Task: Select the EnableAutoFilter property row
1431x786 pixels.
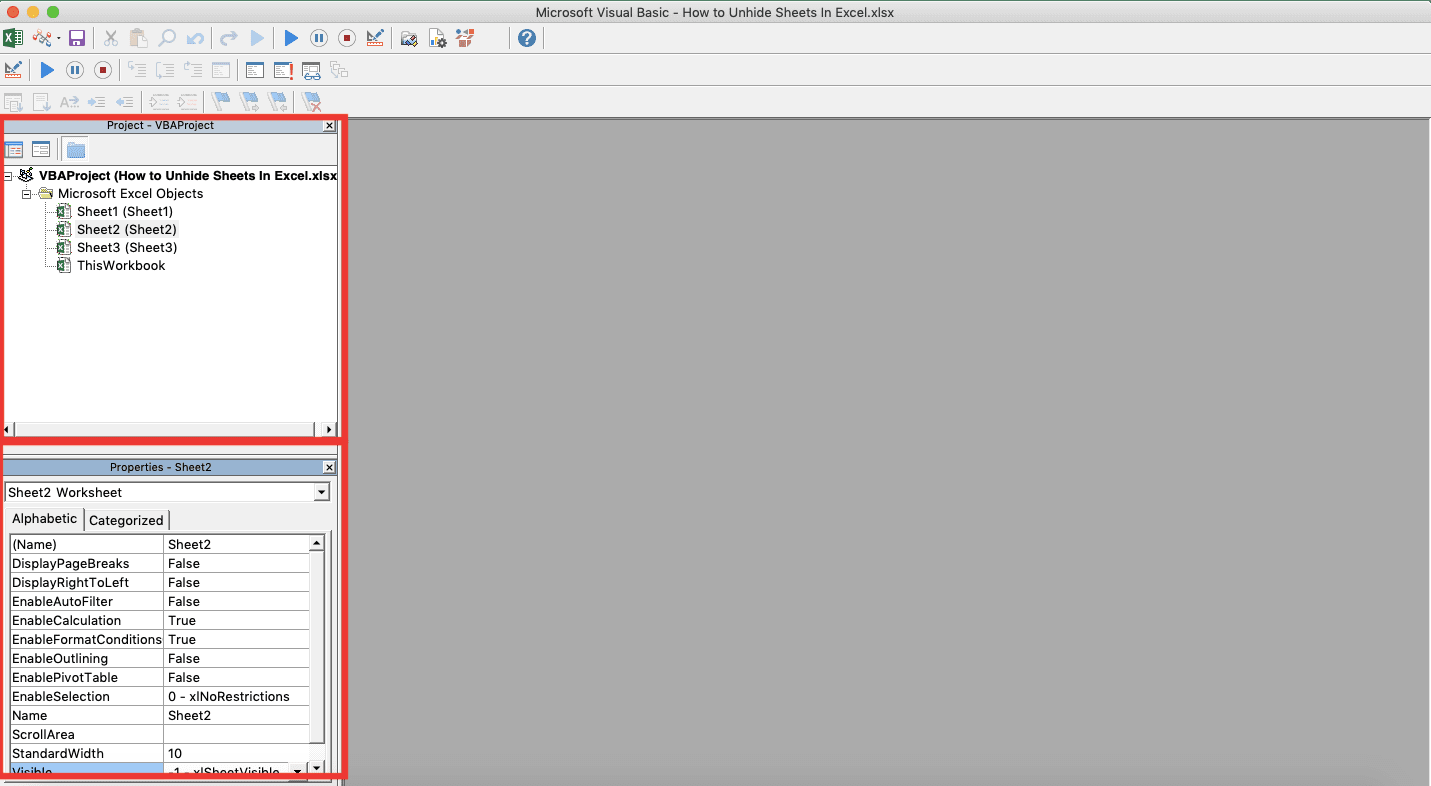Action: click(x=160, y=601)
